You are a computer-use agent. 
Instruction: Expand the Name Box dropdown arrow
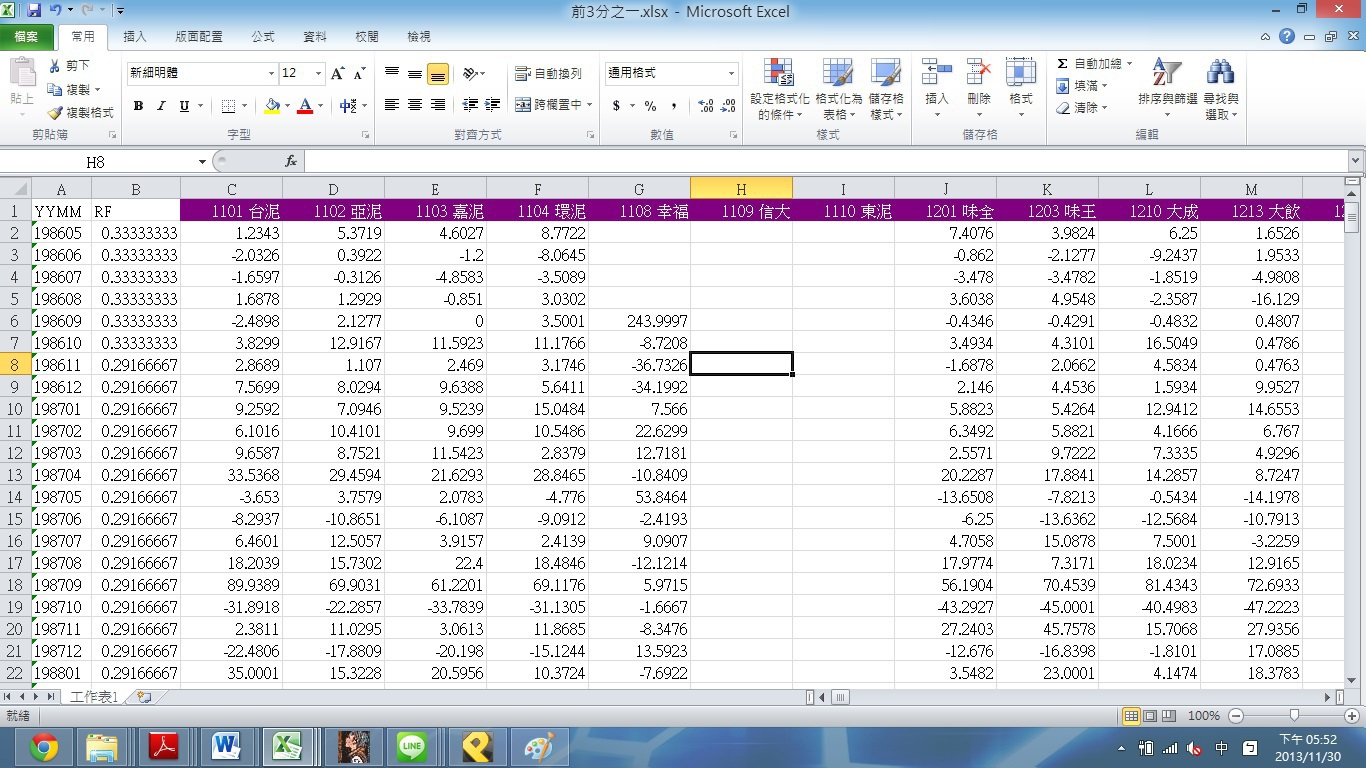[x=203, y=162]
